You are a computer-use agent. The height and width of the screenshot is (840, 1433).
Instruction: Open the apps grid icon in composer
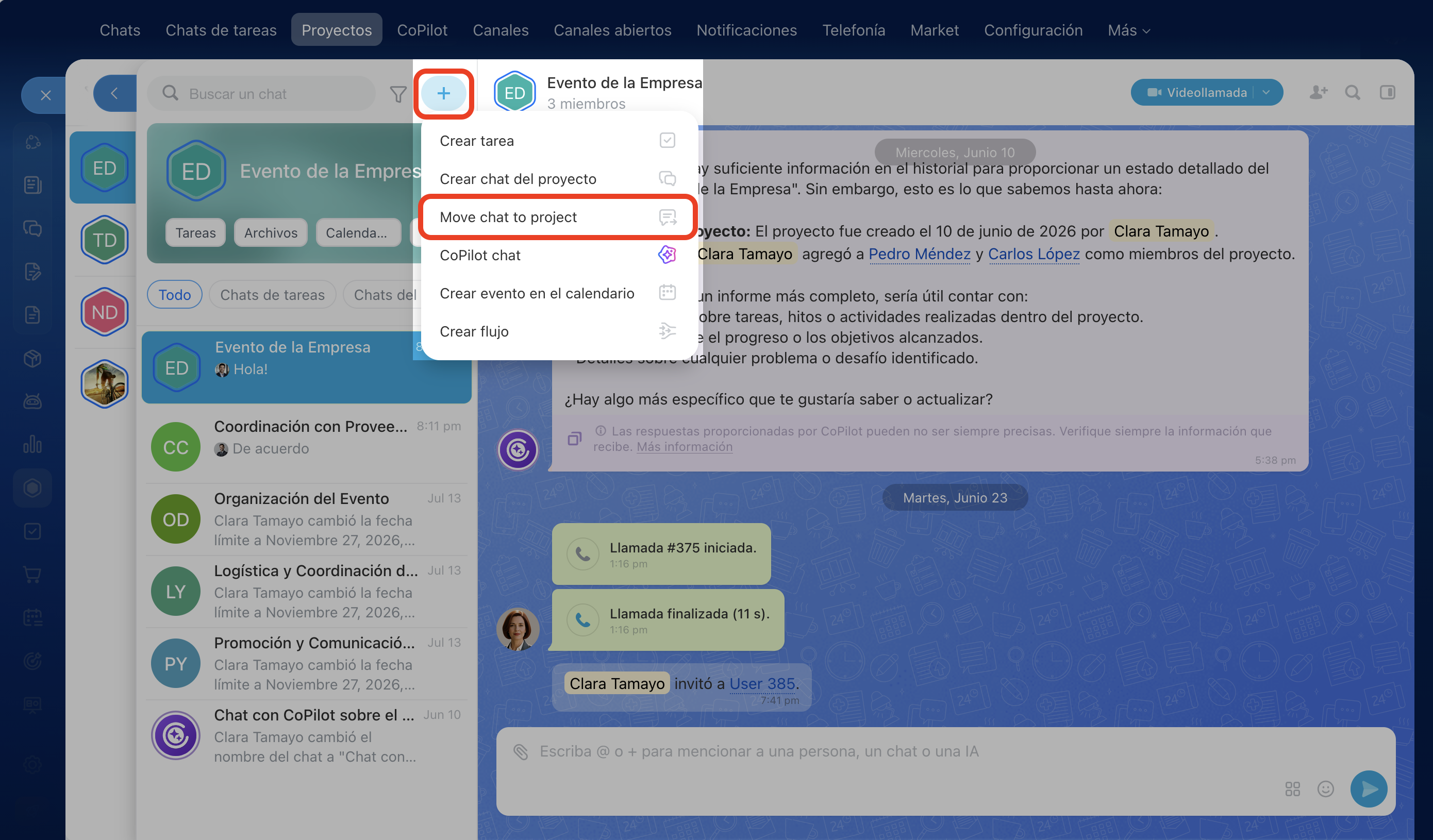pos(1293,789)
